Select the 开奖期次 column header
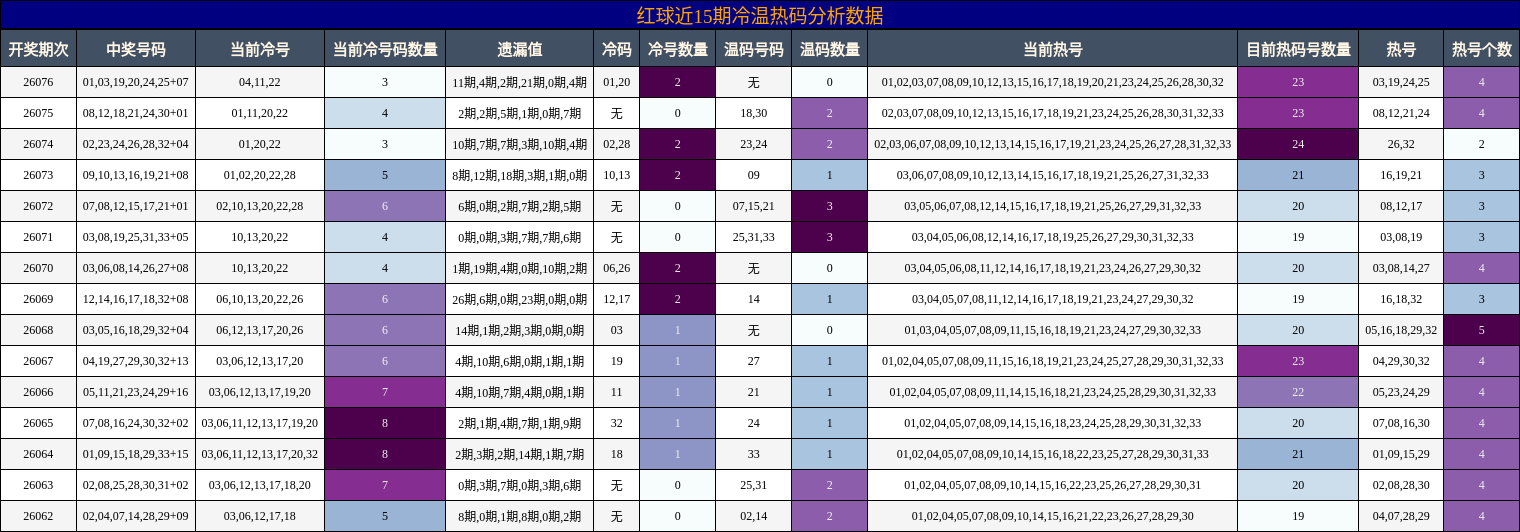Screen dimensions: 1520x532 38,49
